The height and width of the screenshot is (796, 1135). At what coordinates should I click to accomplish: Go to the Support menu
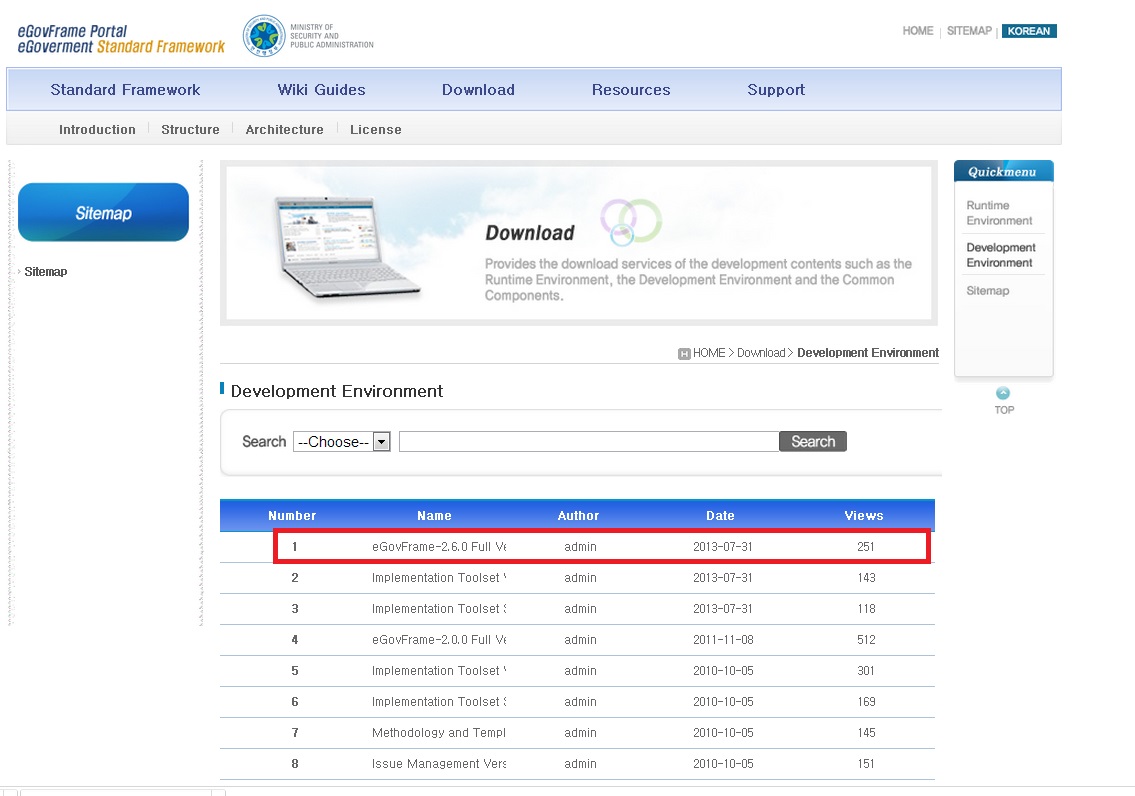coord(775,90)
